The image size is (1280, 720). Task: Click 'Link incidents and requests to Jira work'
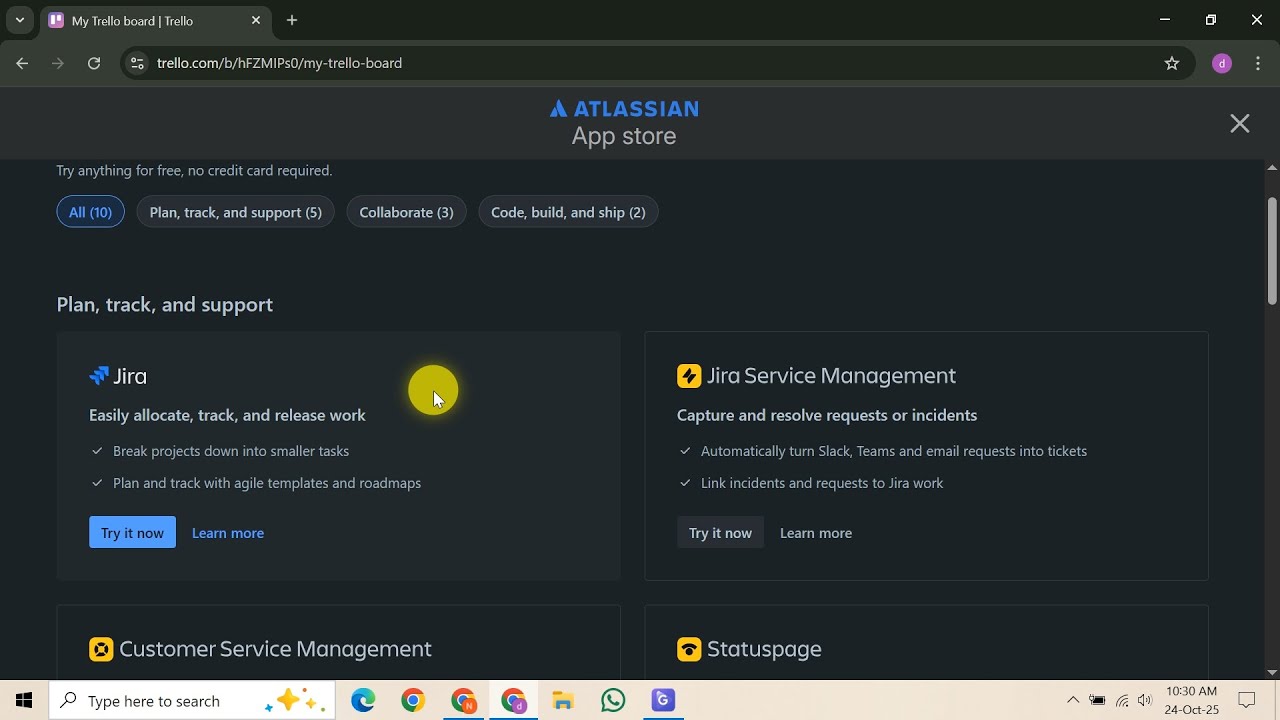[822, 483]
